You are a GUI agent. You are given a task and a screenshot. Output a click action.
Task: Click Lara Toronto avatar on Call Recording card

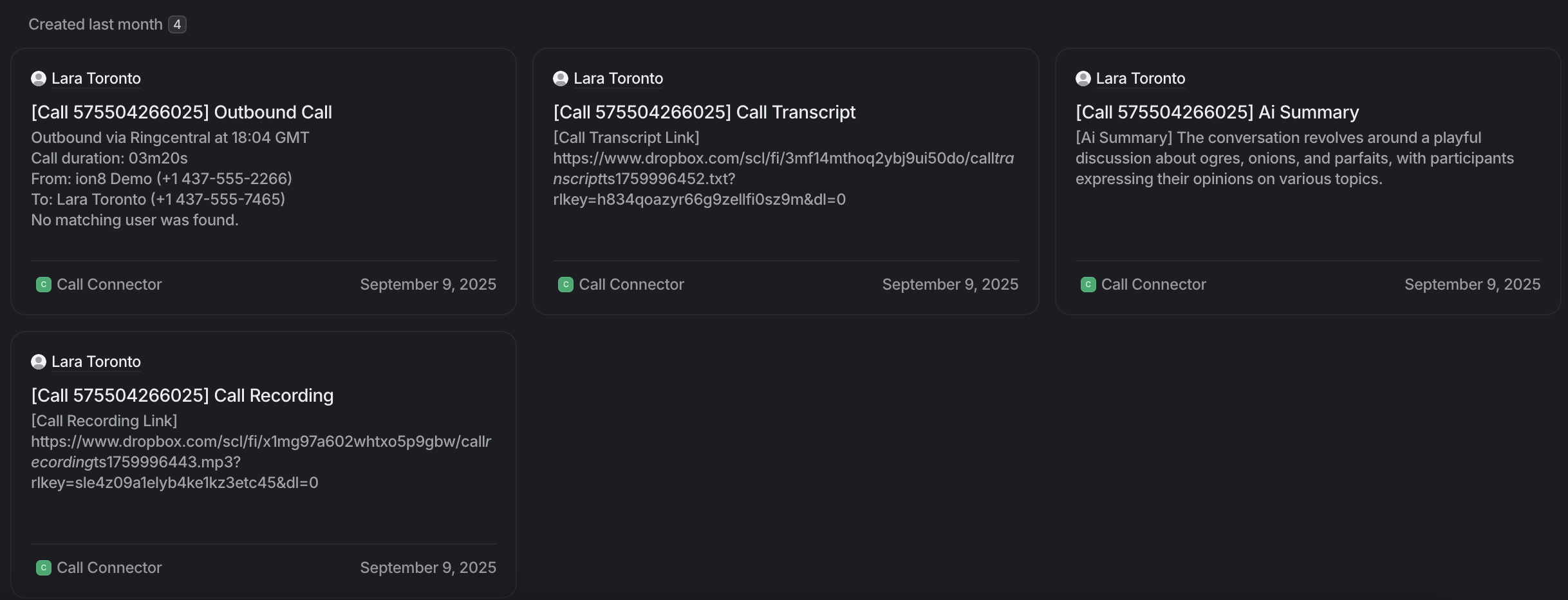39,362
